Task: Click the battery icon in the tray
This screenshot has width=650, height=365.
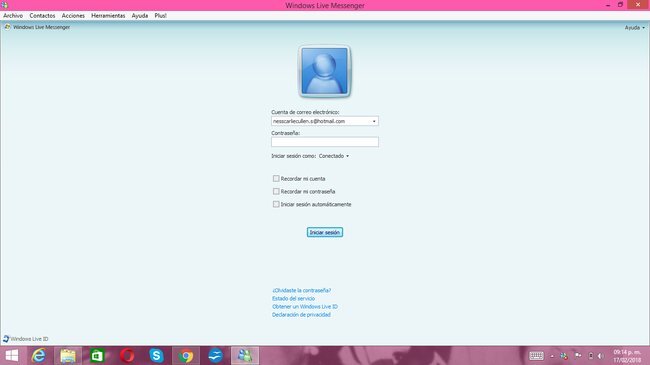Action: 591,356
